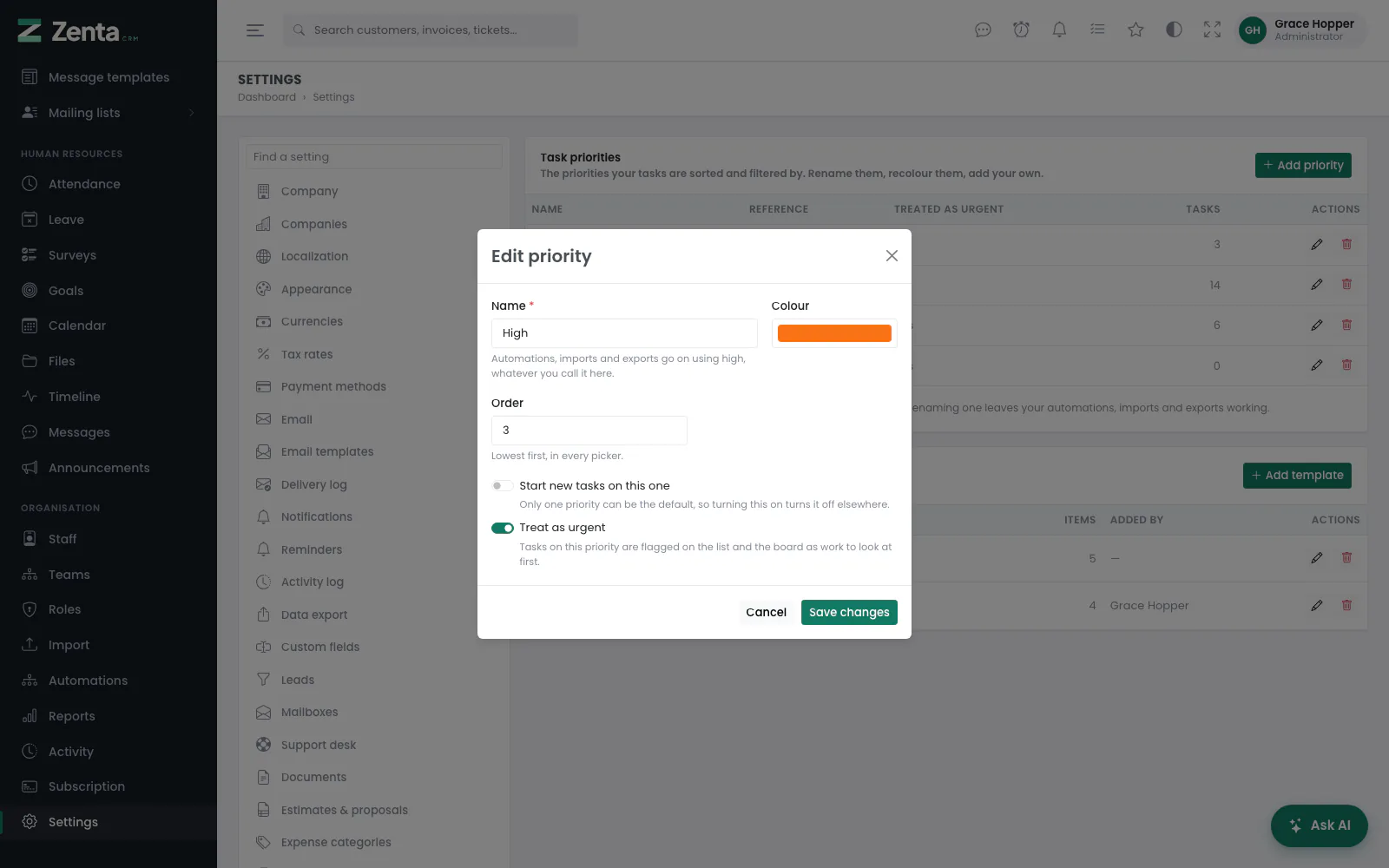Go to Attendance in sidebar
The image size is (1389, 868).
(109, 184)
